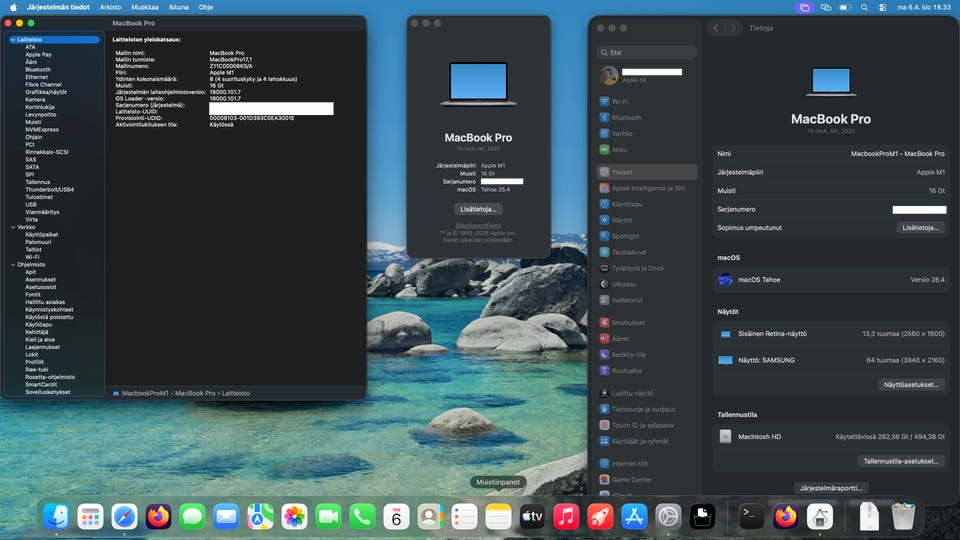Screen dimensions: 960x540
Task: Select Wi-Fi under Verkko in tree
Action: click(x=32, y=257)
